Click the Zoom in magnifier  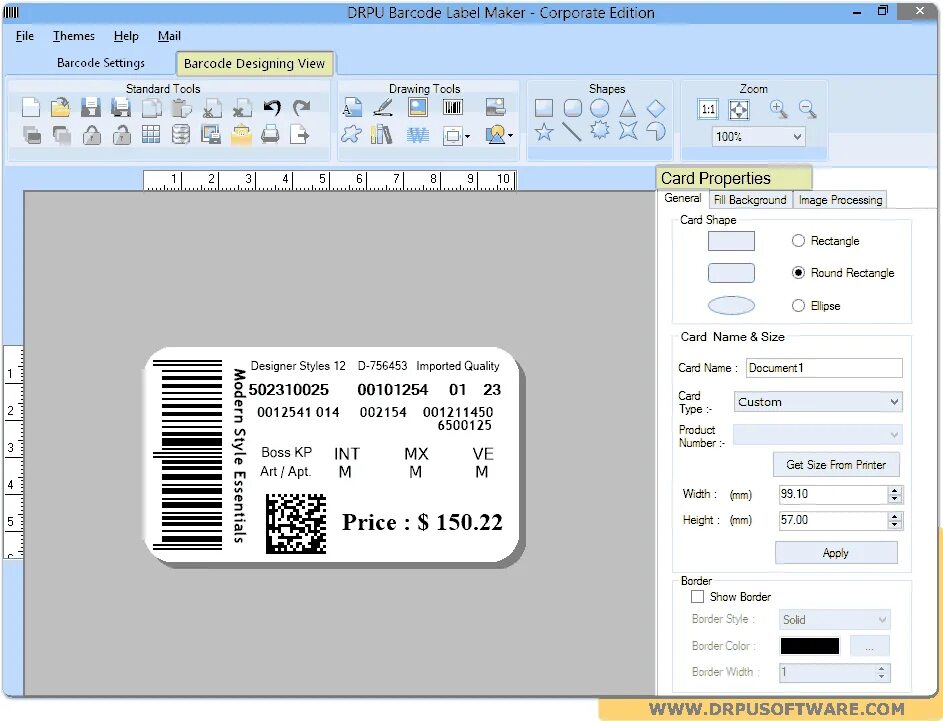click(x=778, y=109)
